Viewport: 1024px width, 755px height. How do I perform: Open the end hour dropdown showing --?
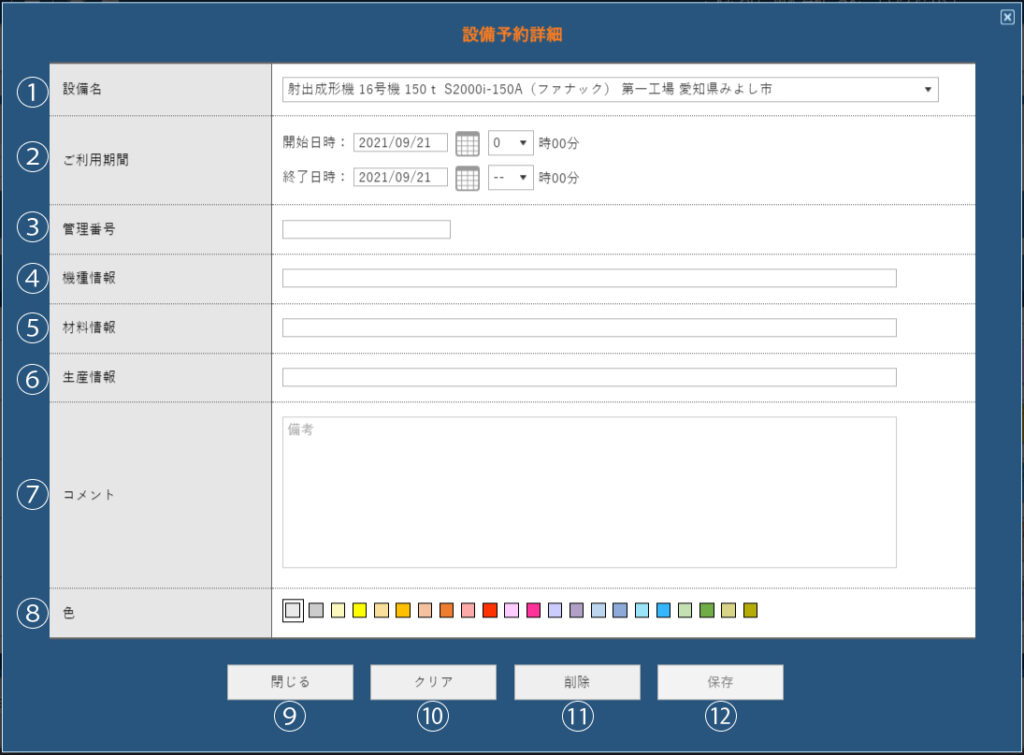[x=510, y=178]
